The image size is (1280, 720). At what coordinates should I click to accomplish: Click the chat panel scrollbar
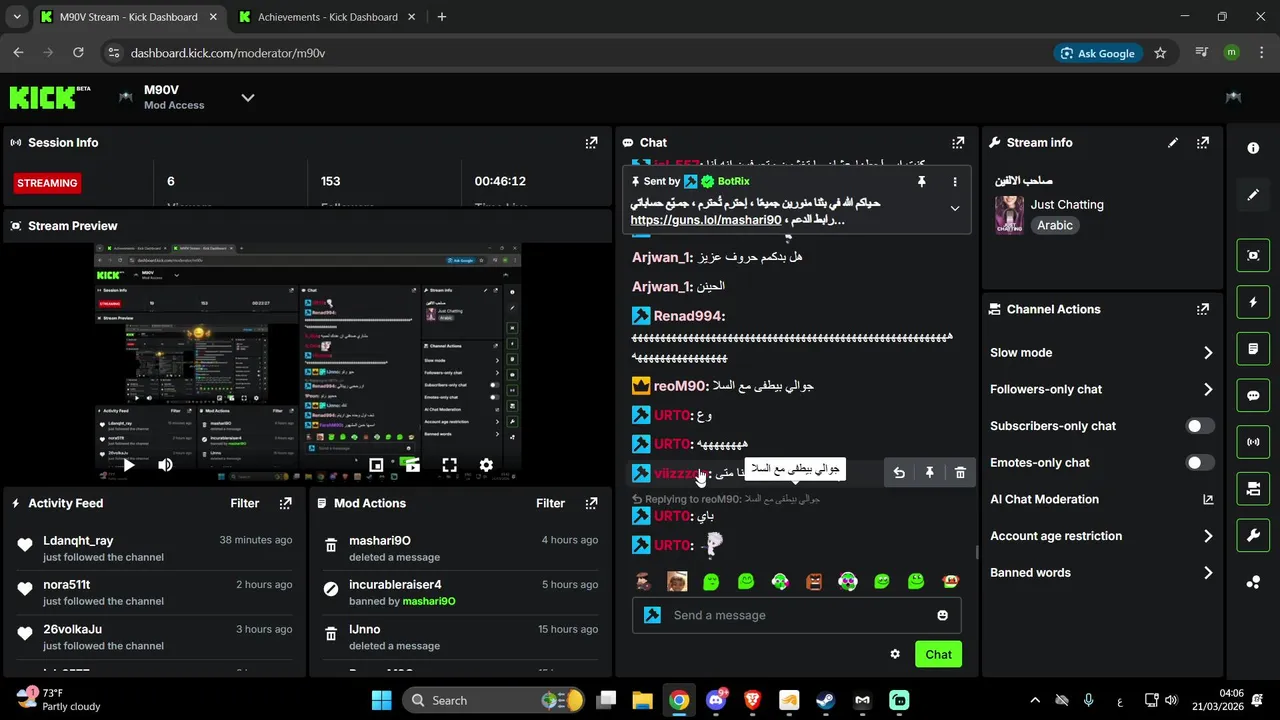click(977, 552)
